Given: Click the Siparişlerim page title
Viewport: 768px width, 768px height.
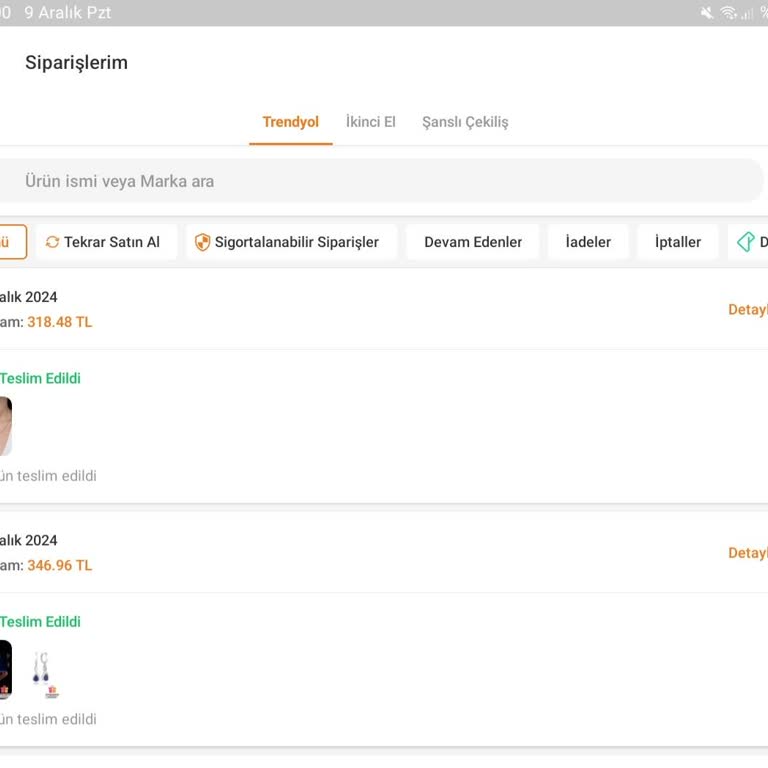Looking at the screenshot, I should click(x=76, y=63).
